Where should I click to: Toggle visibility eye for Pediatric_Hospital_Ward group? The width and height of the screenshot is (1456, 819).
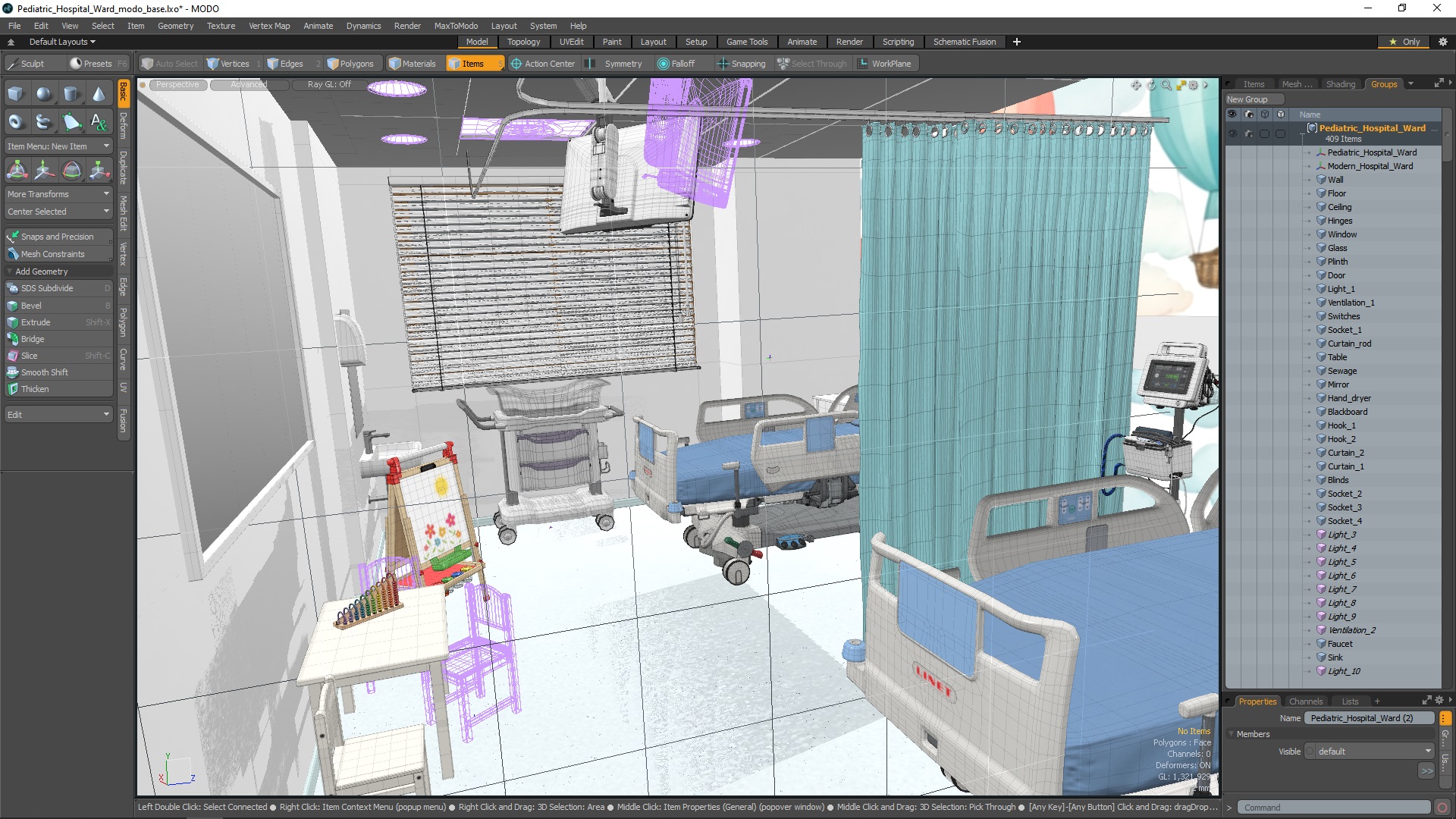click(1232, 133)
